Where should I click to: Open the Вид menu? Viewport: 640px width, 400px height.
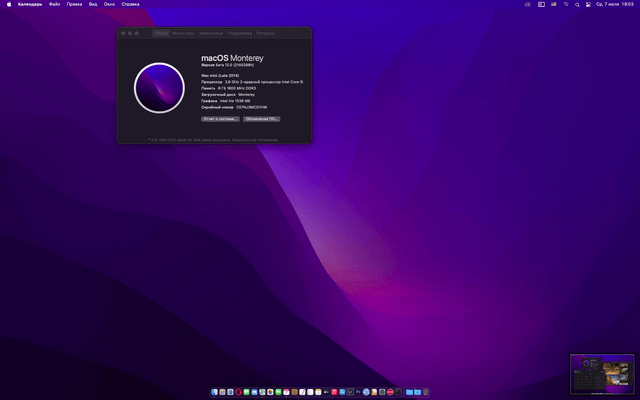coord(93,4)
